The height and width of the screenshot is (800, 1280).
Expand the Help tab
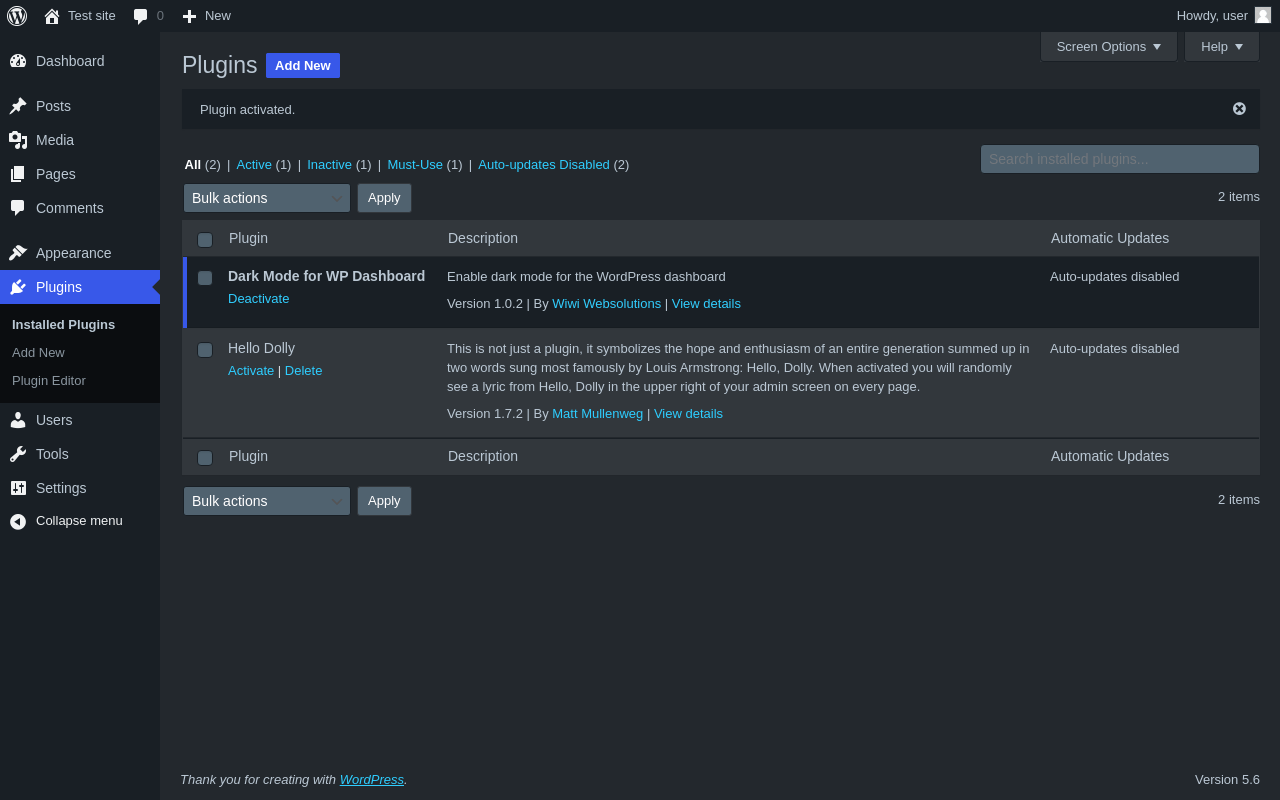pyautogui.click(x=1222, y=46)
